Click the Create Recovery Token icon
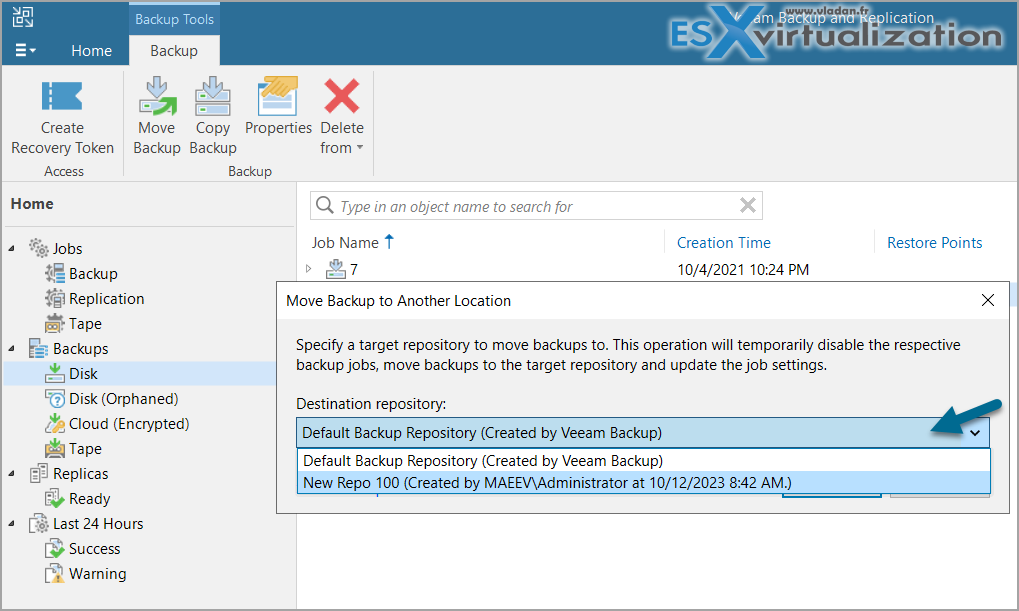 (x=62, y=96)
